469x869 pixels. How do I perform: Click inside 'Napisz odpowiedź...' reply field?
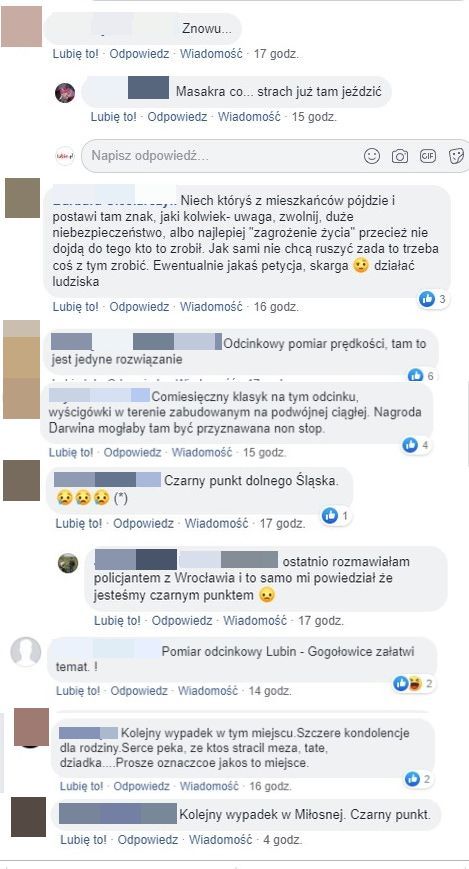222,156
